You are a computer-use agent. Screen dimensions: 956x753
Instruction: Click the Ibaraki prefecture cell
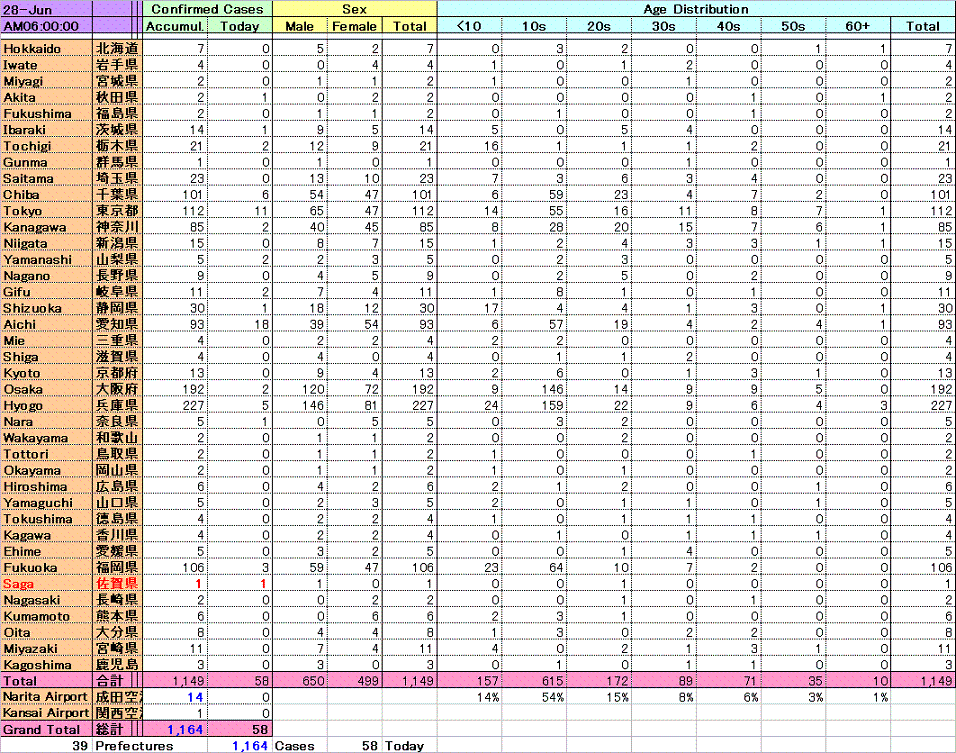pyautogui.click(x=46, y=130)
